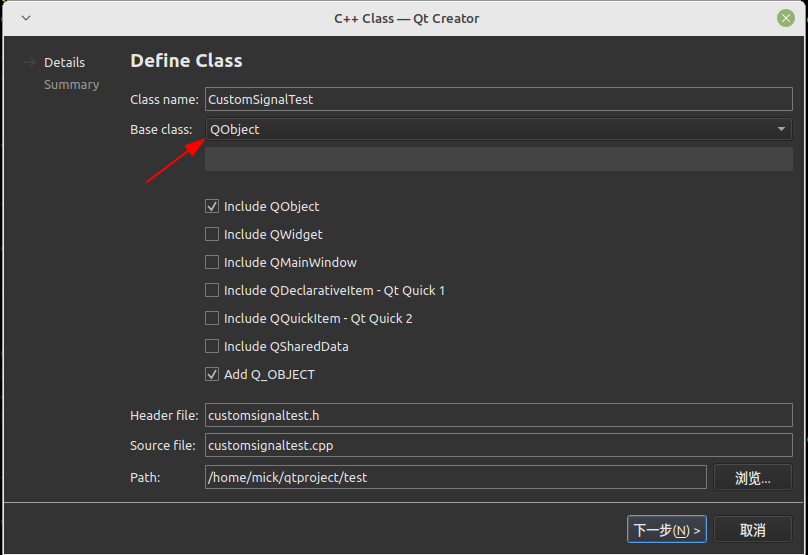
Task: Focus the Header file text field
Action: point(498,416)
